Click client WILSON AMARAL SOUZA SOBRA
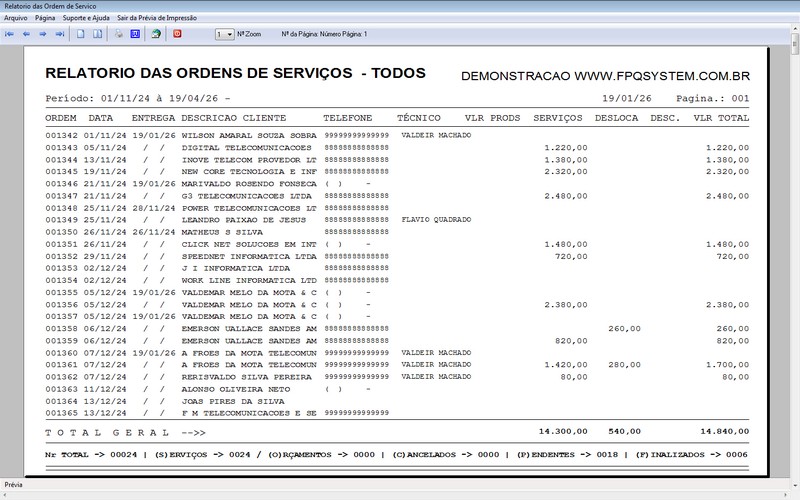The height and width of the screenshot is (500, 800). [x=249, y=136]
